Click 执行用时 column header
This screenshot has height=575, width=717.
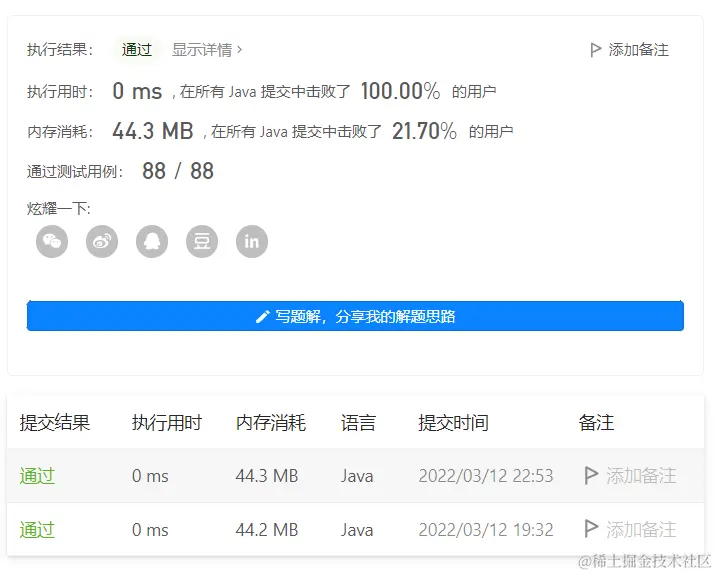(x=167, y=422)
